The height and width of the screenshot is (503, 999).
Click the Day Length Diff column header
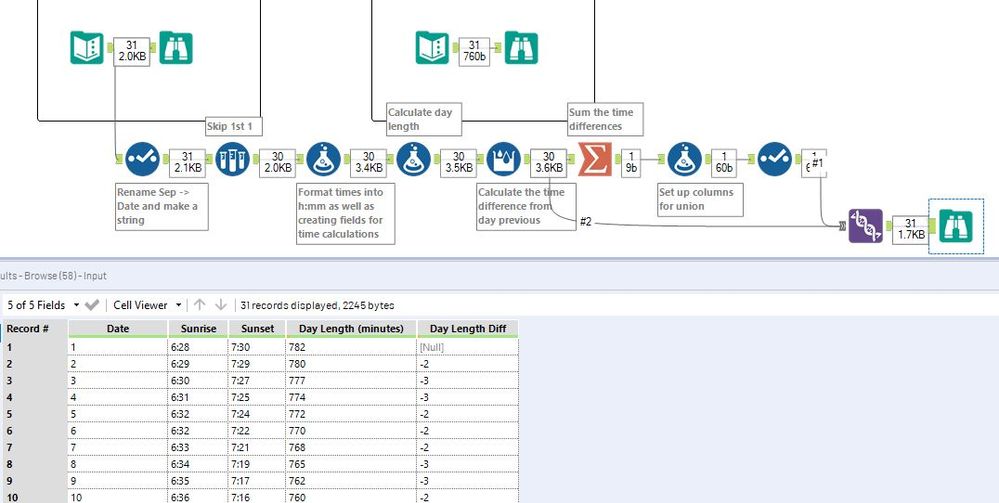[x=468, y=329]
